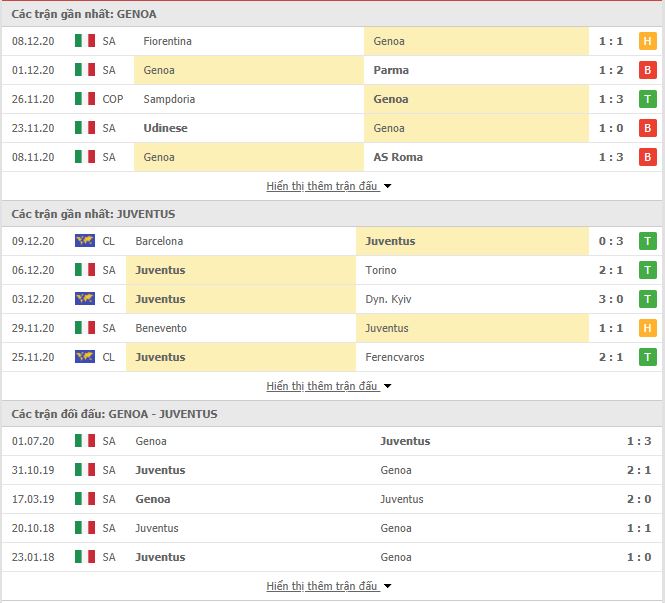The width and height of the screenshot is (665, 603).
Task: Click the 'Các trận gần nhất: JUVENTUS' header
Action: (93, 214)
